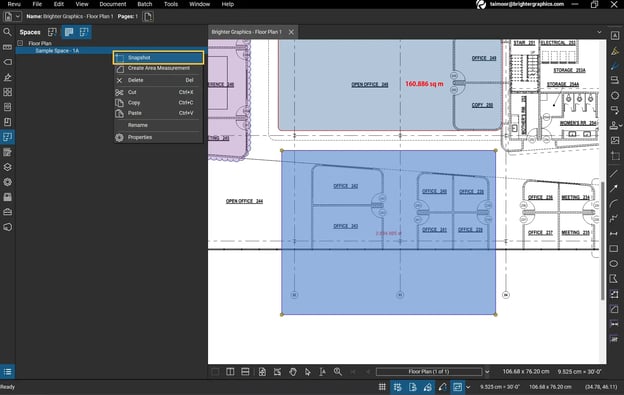Toggle show spaces on hover in Spaces header
This screenshot has height=395, width=624.
[84, 32]
